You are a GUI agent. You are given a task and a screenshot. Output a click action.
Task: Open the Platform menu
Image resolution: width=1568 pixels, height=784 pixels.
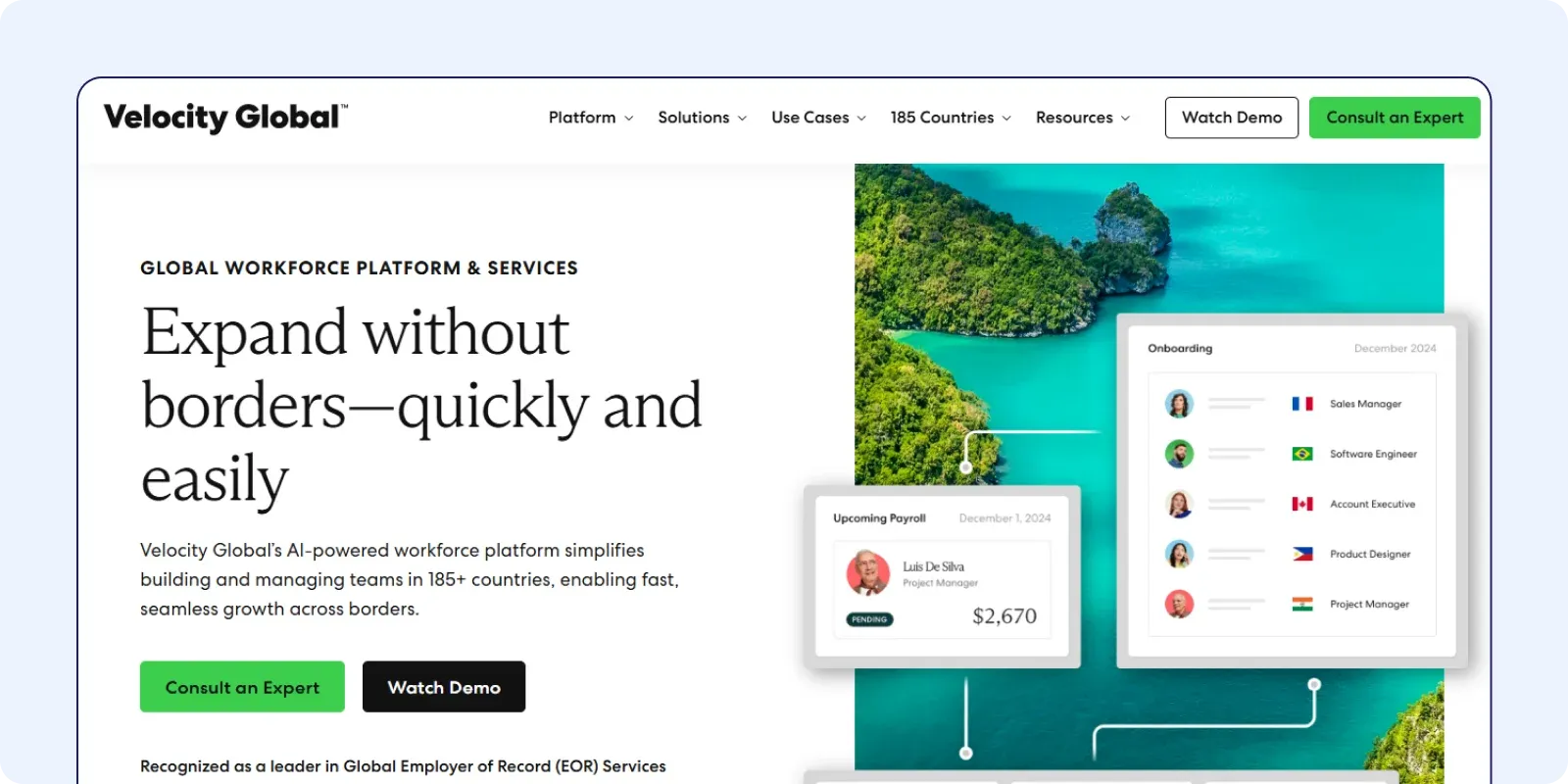[x=591, y=118]
